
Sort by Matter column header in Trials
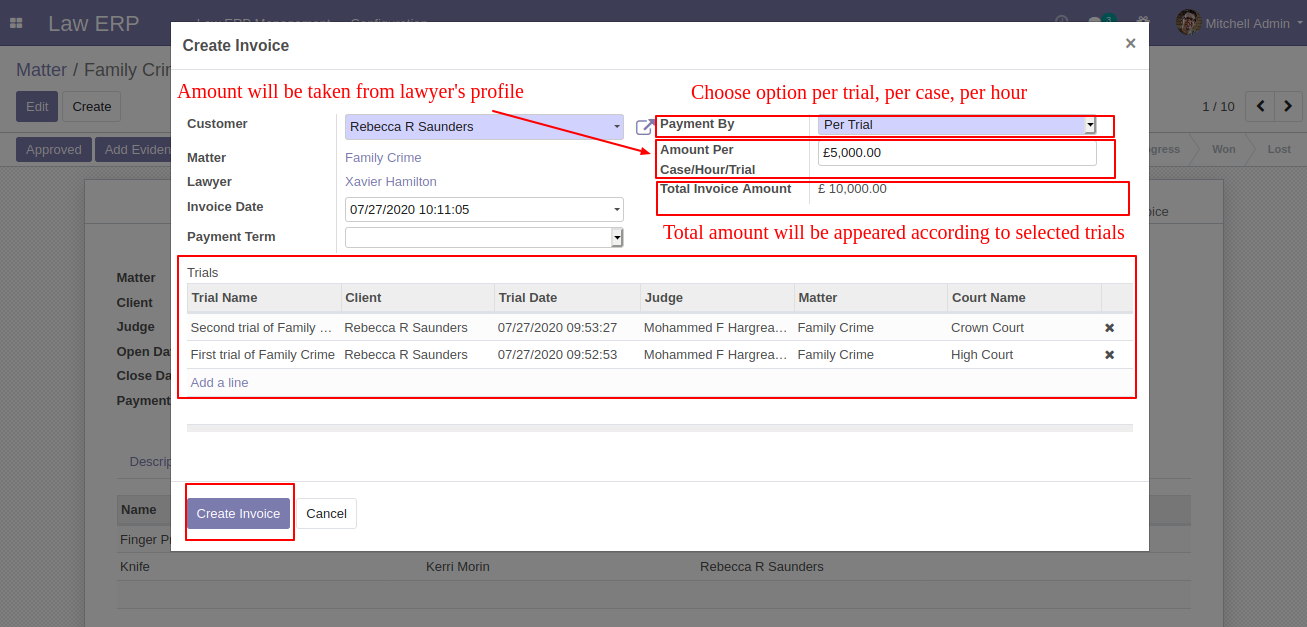pos(870,298)
